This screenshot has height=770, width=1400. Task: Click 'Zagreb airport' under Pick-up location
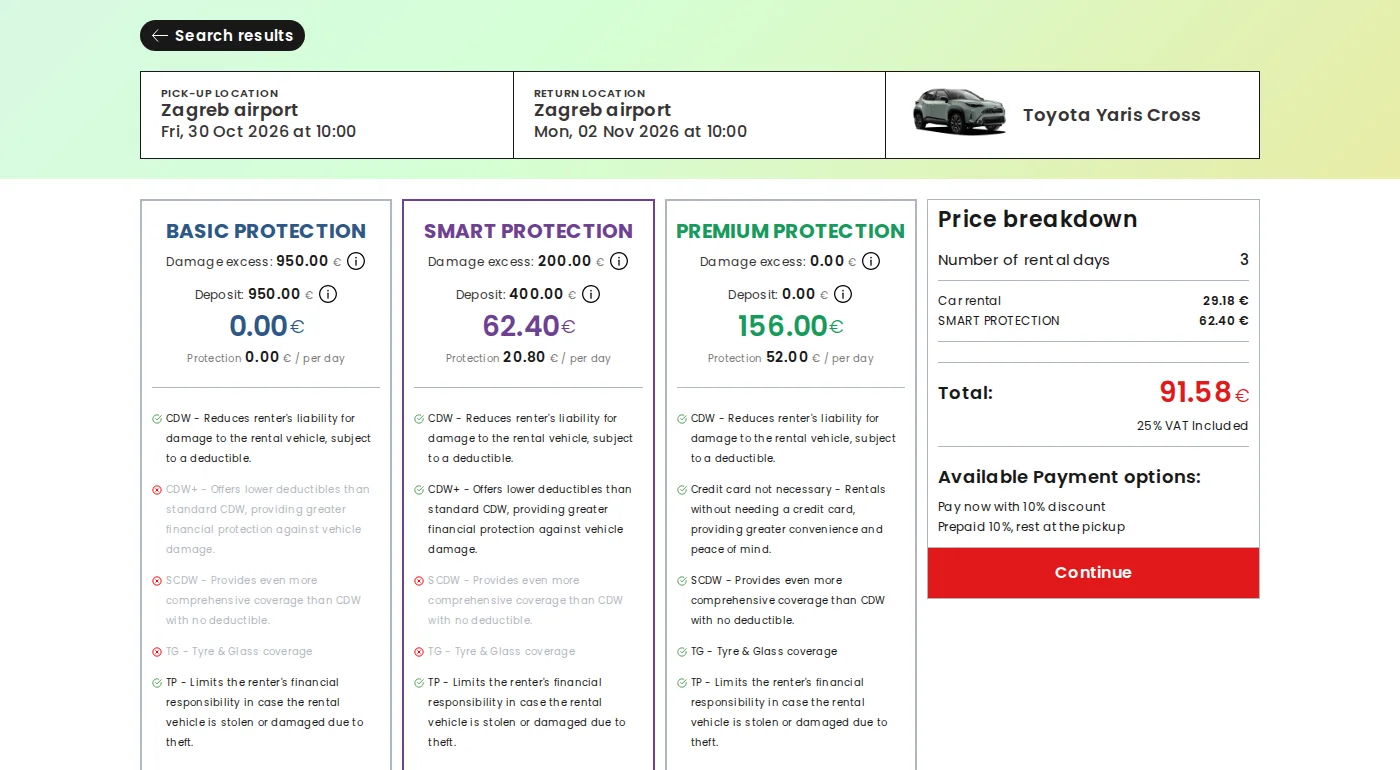(230, 110)
